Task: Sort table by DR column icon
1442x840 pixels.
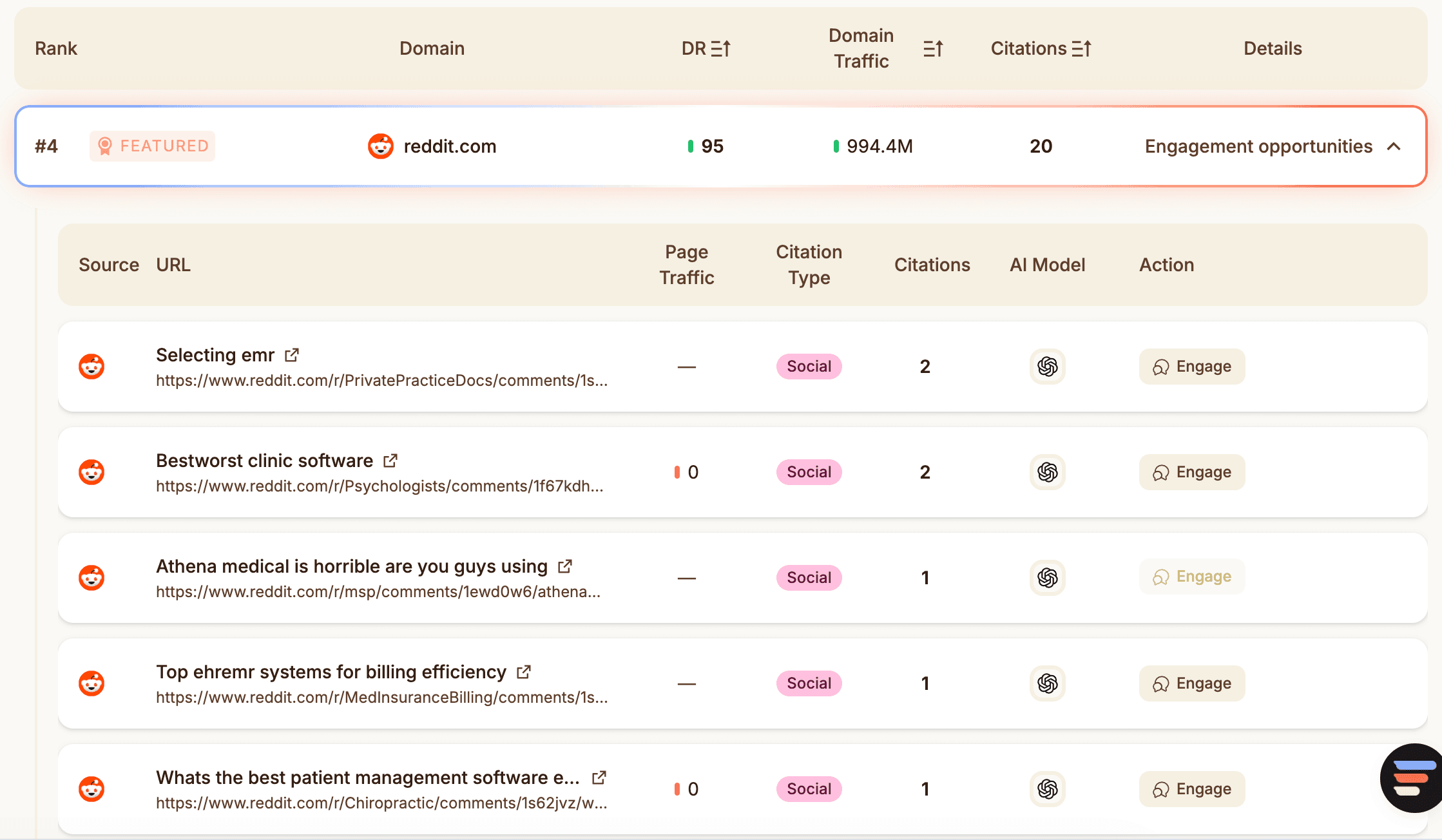Action: pyautogui.click(x=720, y=48)
